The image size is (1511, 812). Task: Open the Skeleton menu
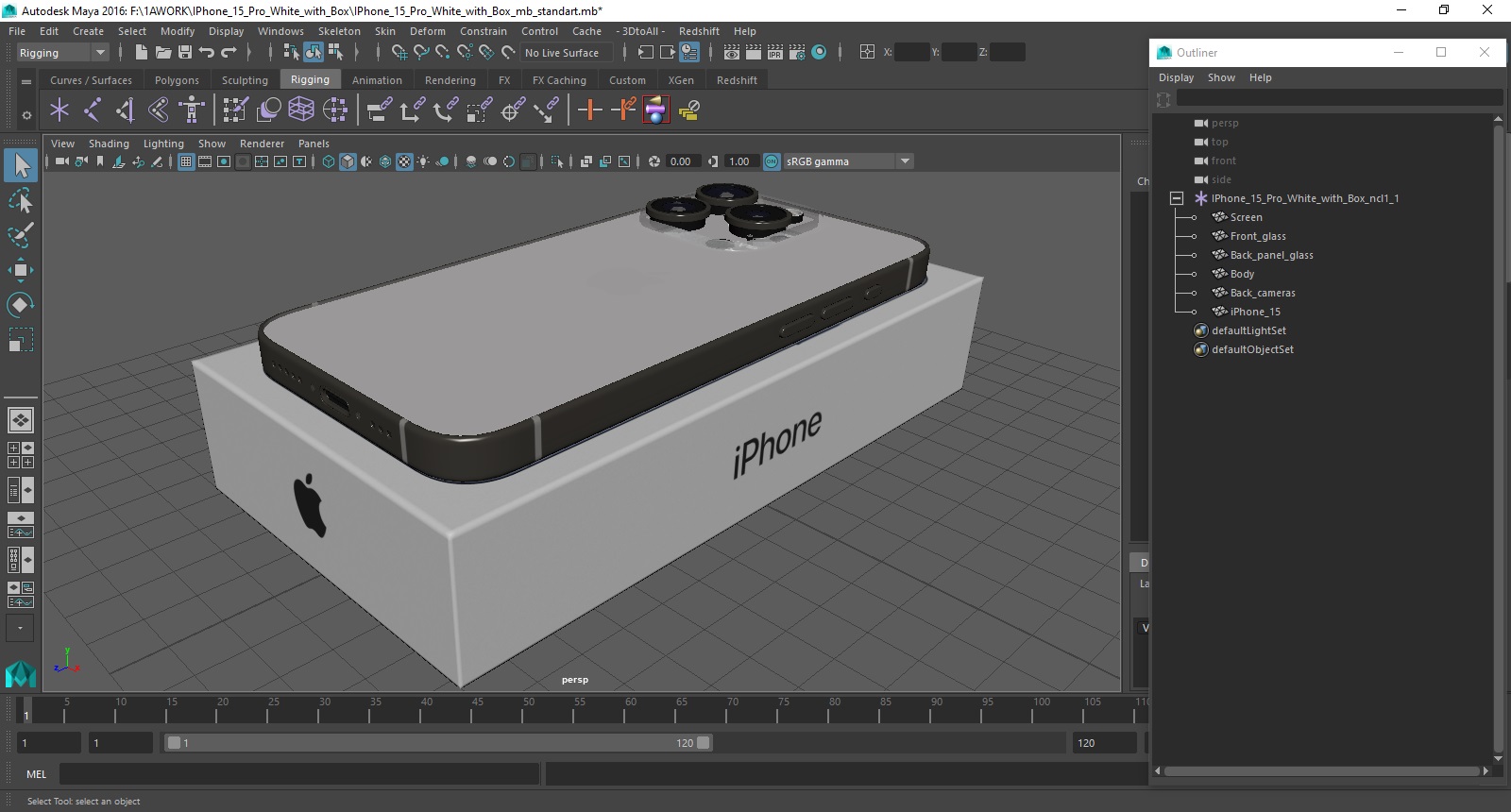pos(339,31)
